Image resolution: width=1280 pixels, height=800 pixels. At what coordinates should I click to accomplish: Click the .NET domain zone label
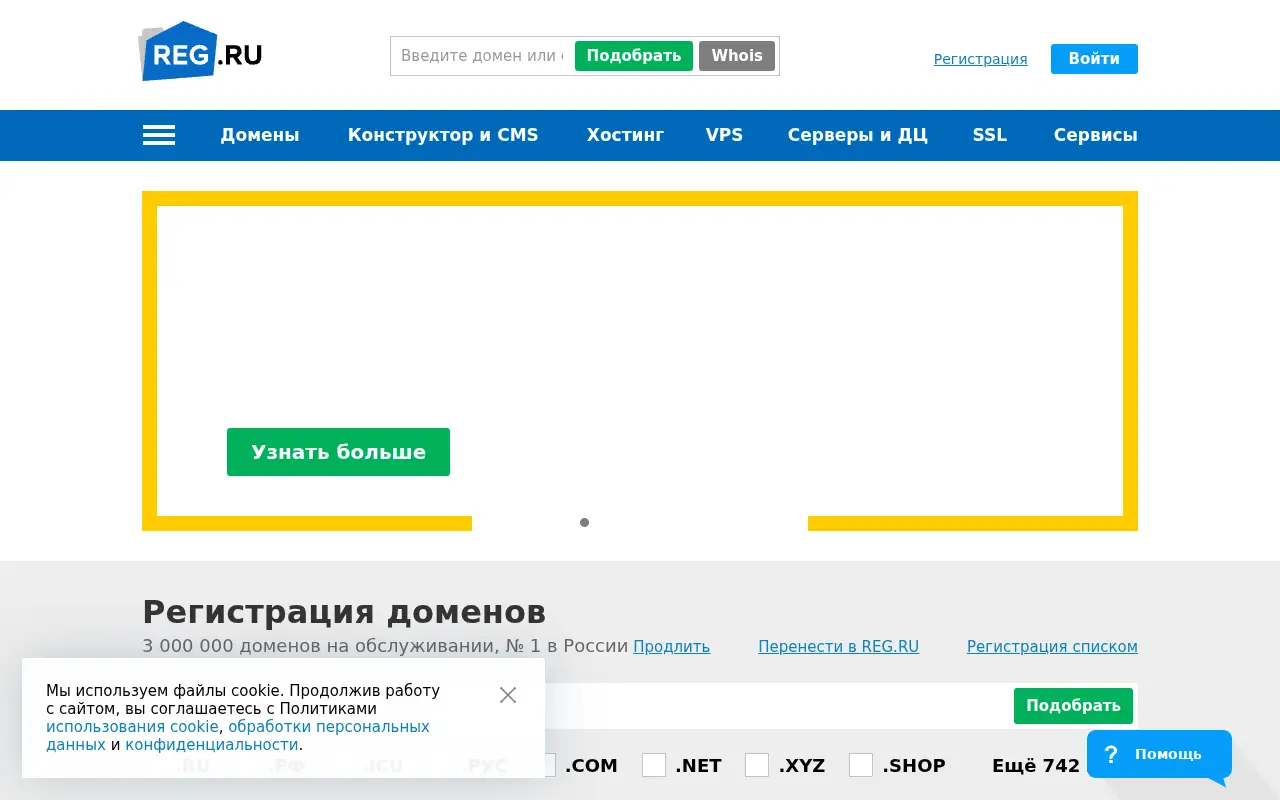pos(698,766)
